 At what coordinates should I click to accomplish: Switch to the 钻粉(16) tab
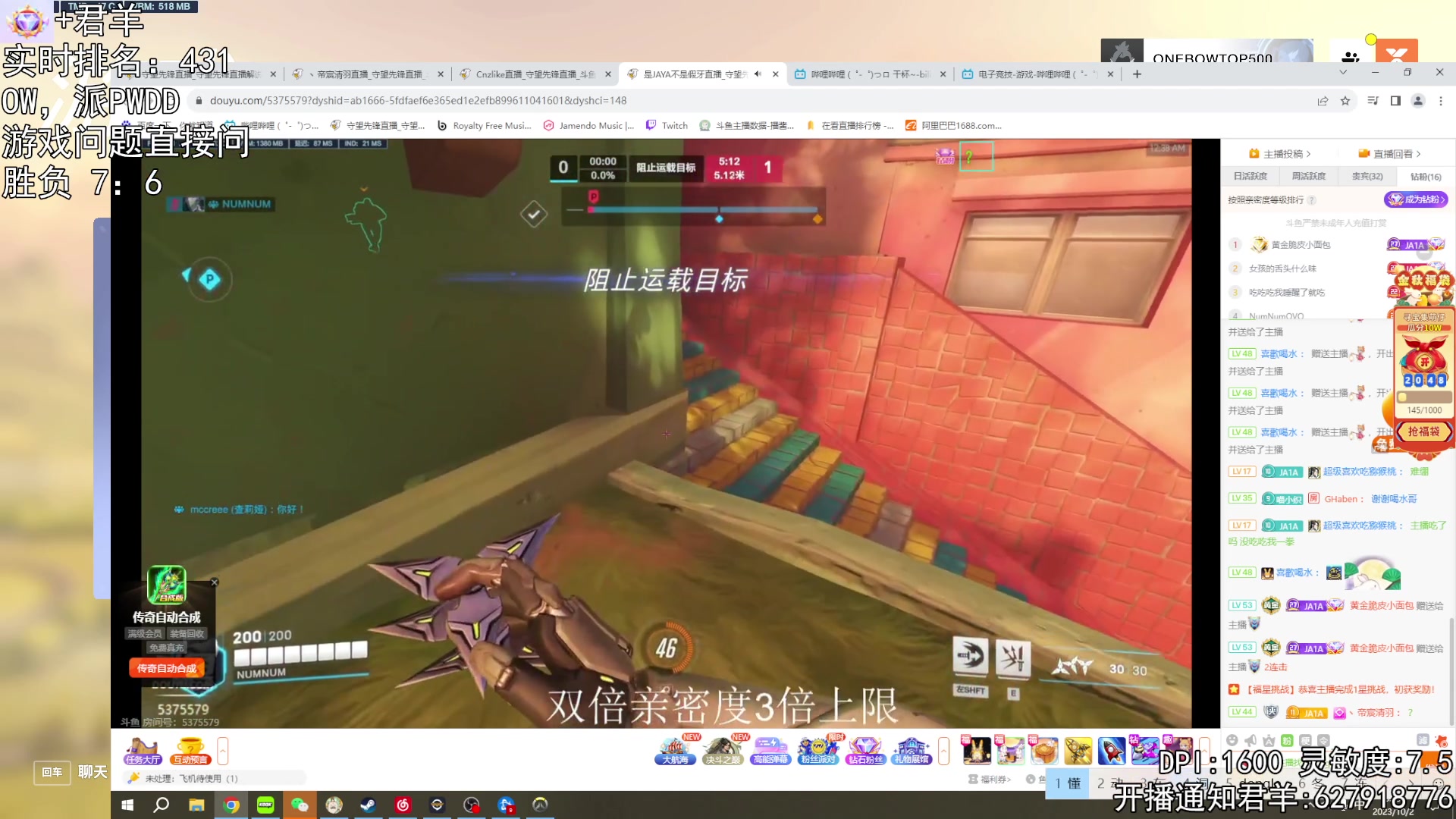1425,176
